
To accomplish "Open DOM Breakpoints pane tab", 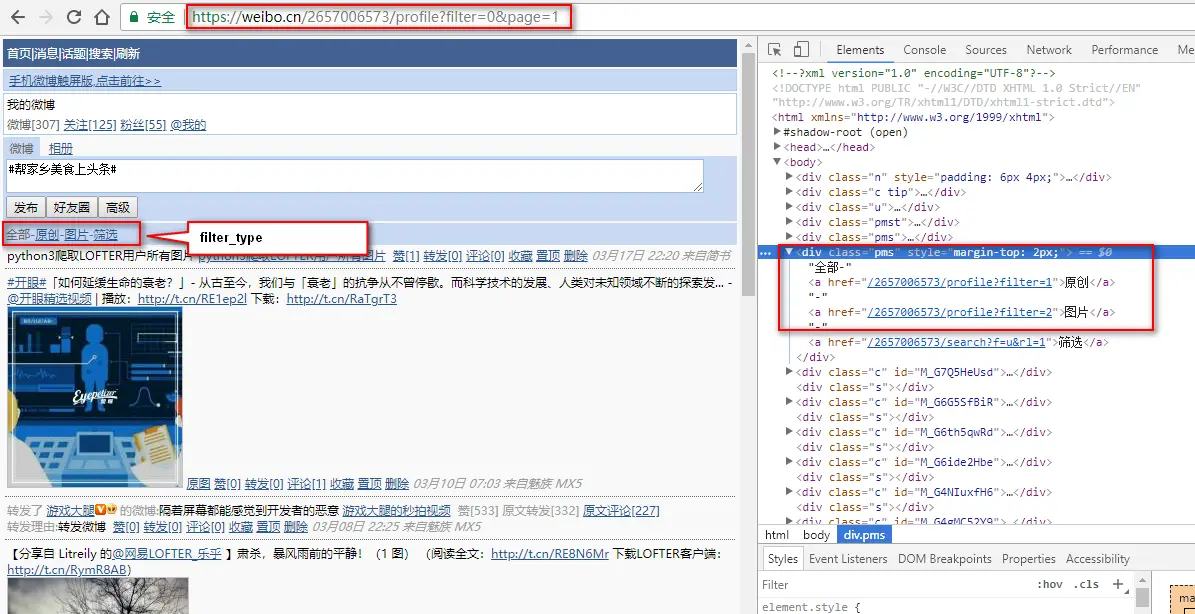I will point(945,558).
